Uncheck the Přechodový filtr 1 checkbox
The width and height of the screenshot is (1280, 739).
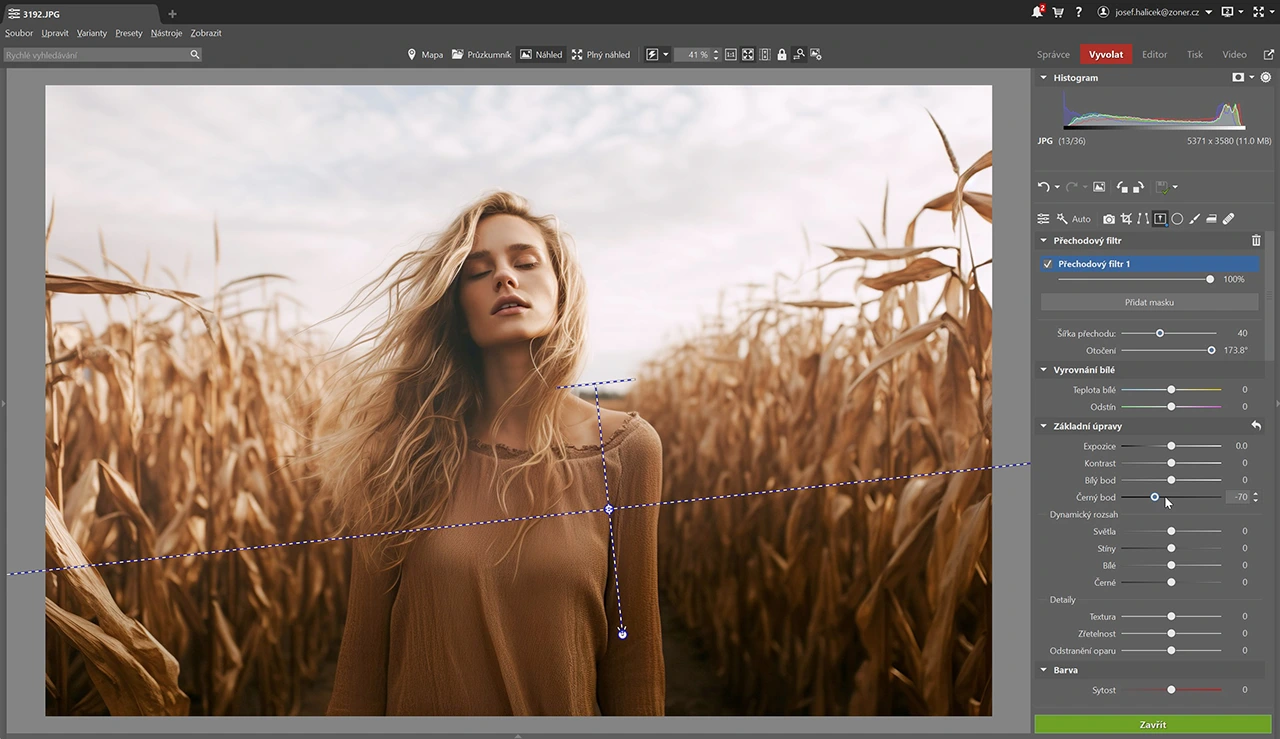pyautogui.click(x=1047, y=263)
